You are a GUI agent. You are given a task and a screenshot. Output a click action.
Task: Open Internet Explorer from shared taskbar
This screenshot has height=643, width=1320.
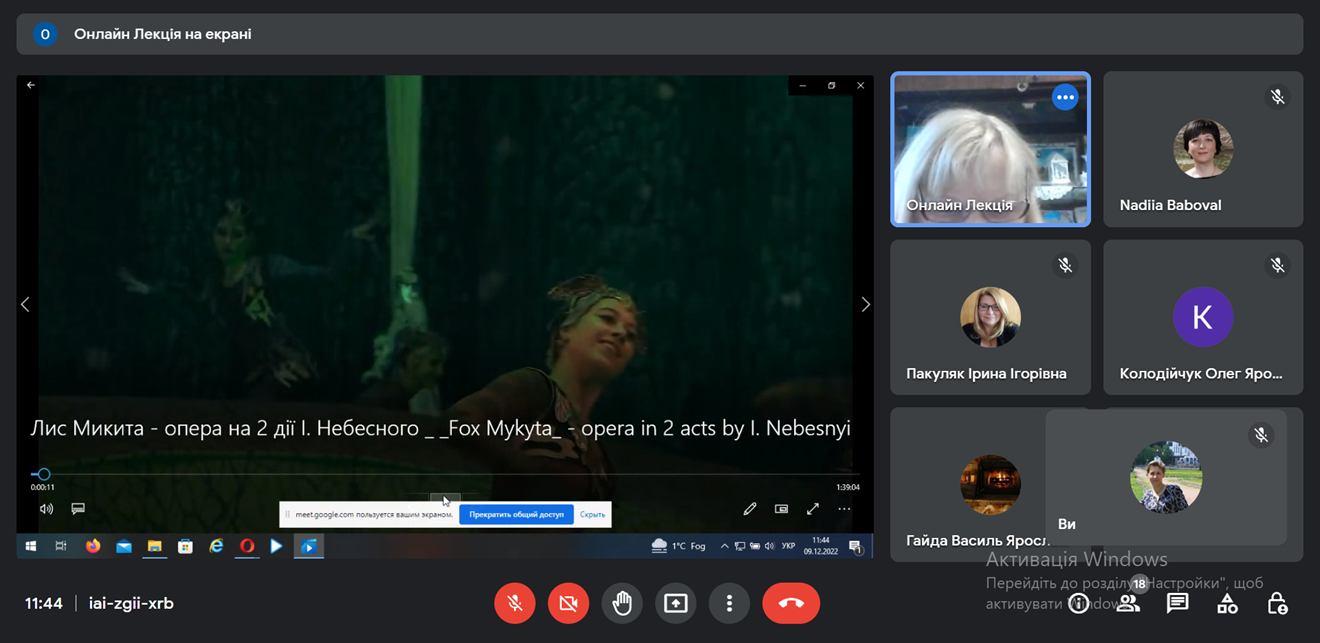pos(216,546)
